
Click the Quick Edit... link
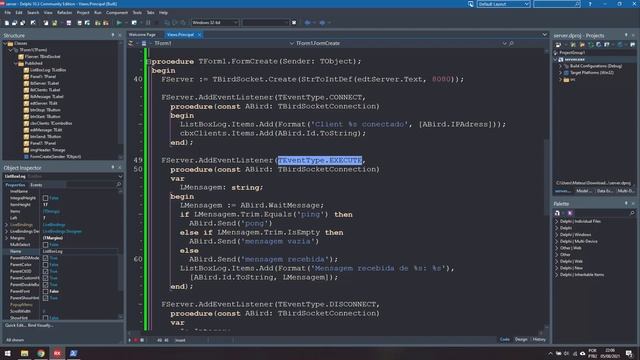15,326
